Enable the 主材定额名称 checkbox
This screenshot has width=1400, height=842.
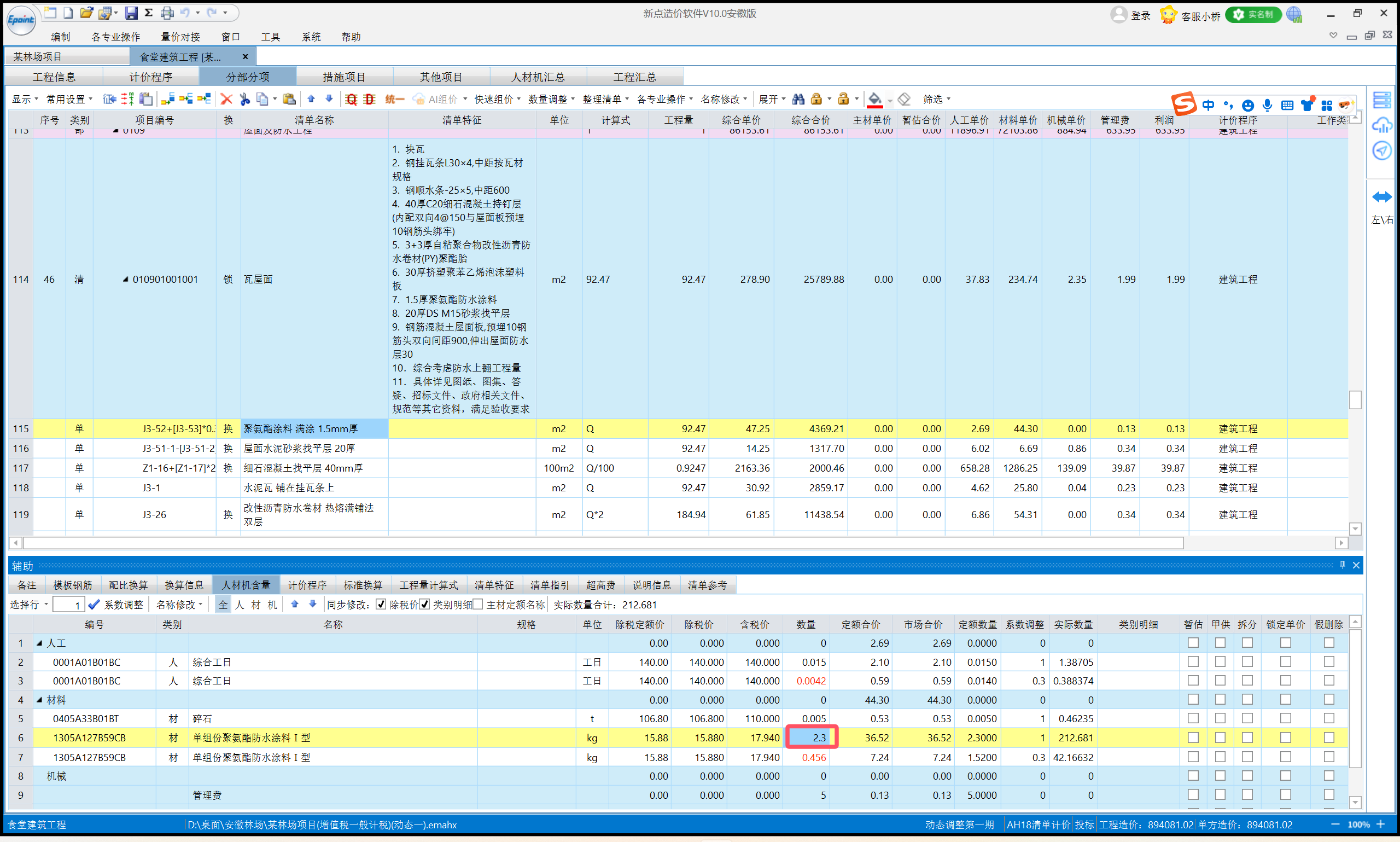tap(479, 604)
